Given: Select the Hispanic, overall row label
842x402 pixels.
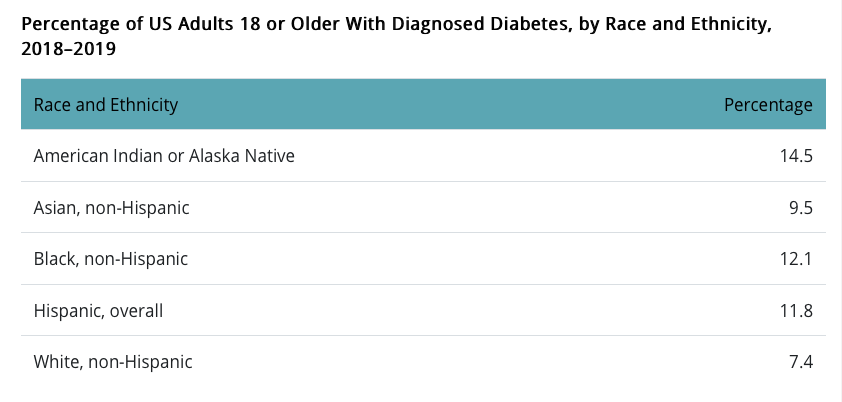Looking at the screenshot, I should (x=98, y=311).
